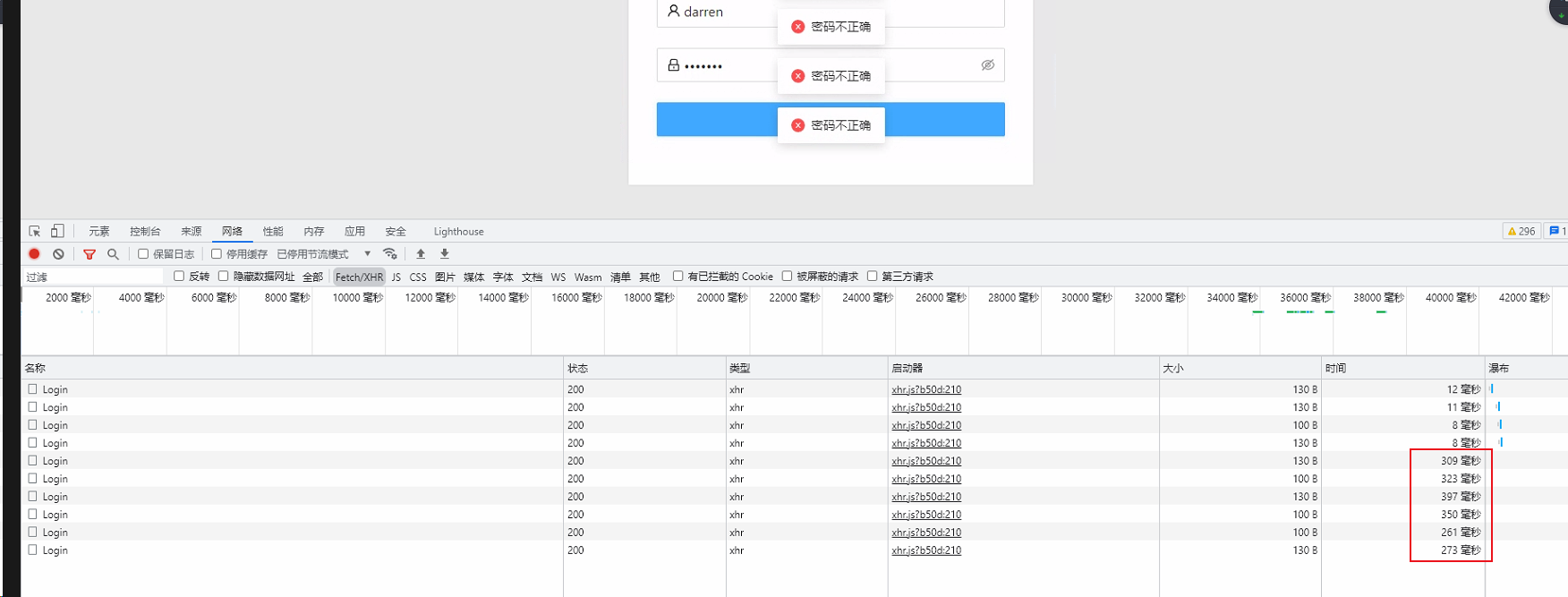The height and width of the screenshot is (597, 1568).
Task: Open the 性能 tab
Action: pos(273,231)
